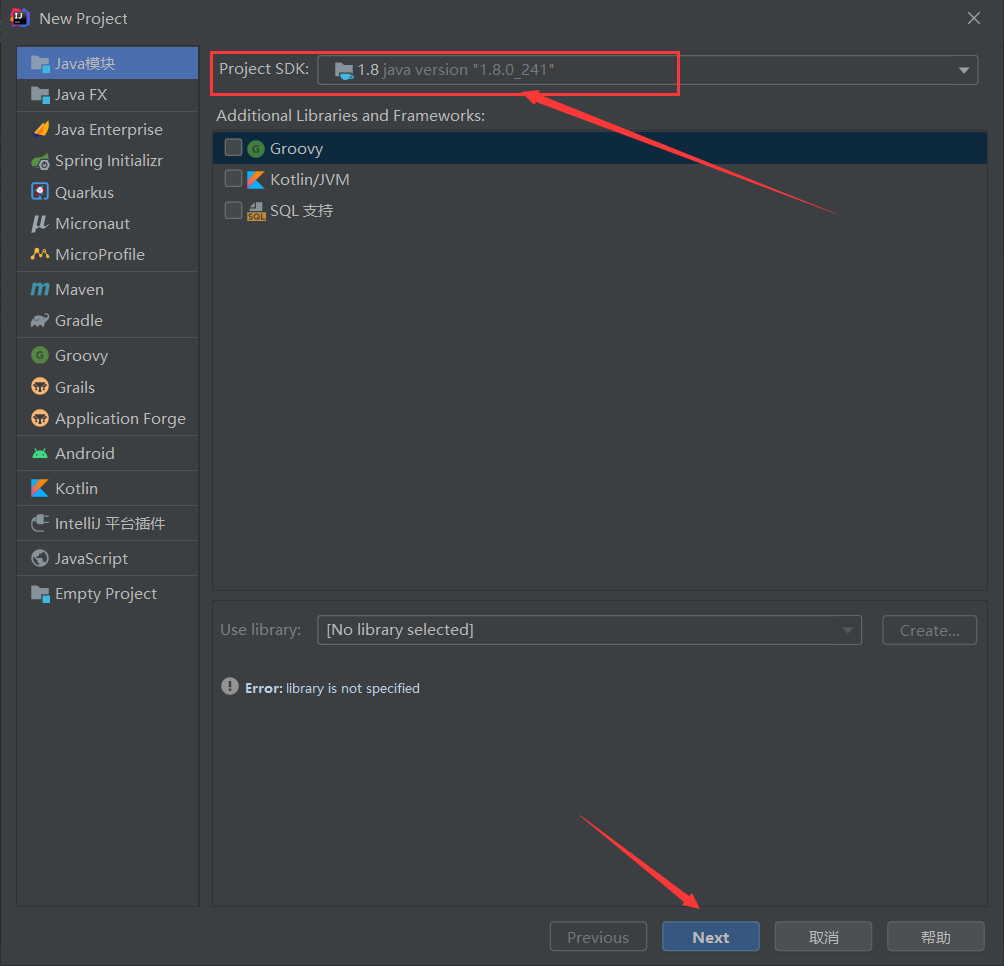Select the Groovy row text in frameworks

(x=296, y=149)
